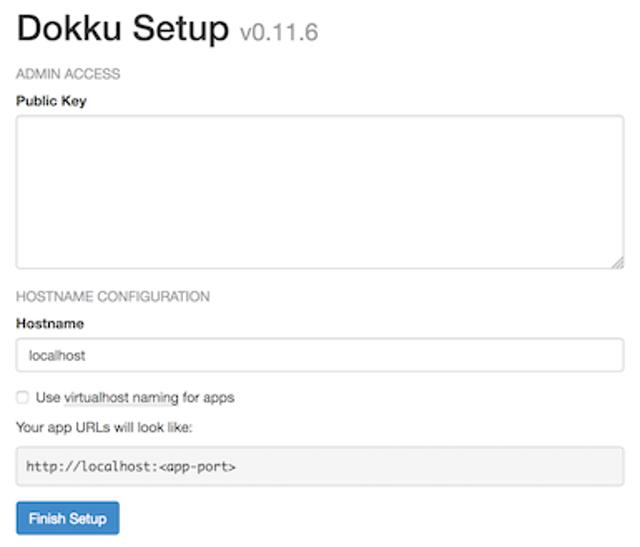Viewport: 640px width, 547px height.
Task: Enable the virtualhost naming checkbox
Action: (23, 398)
